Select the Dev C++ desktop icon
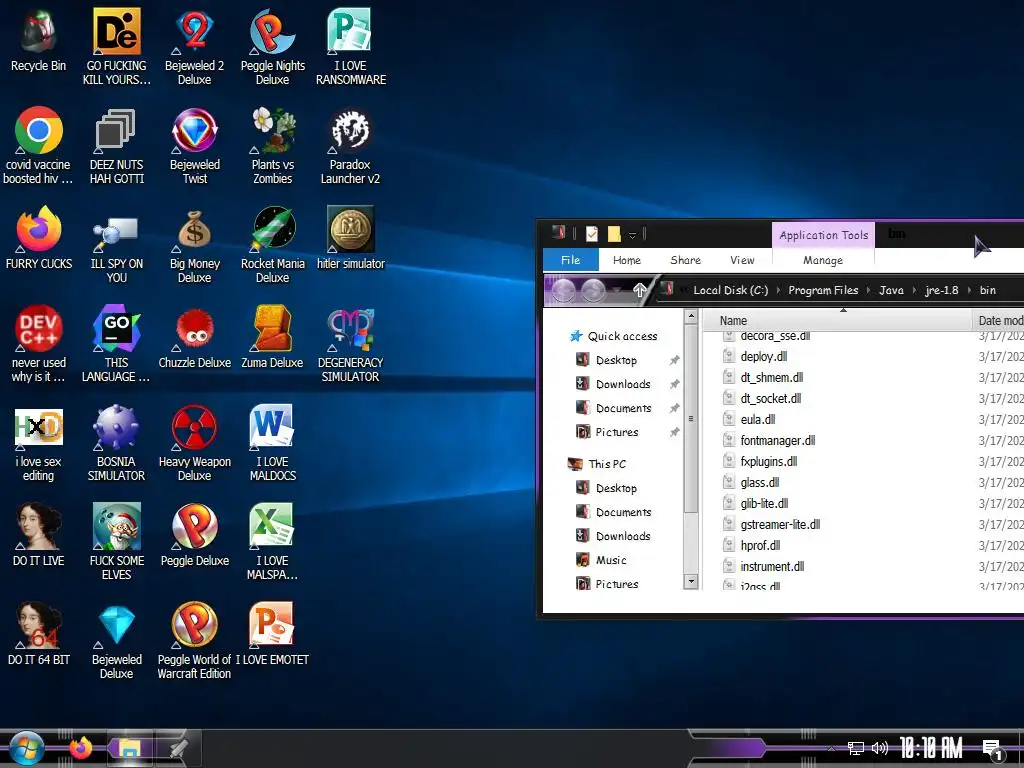 pos(39,343)
